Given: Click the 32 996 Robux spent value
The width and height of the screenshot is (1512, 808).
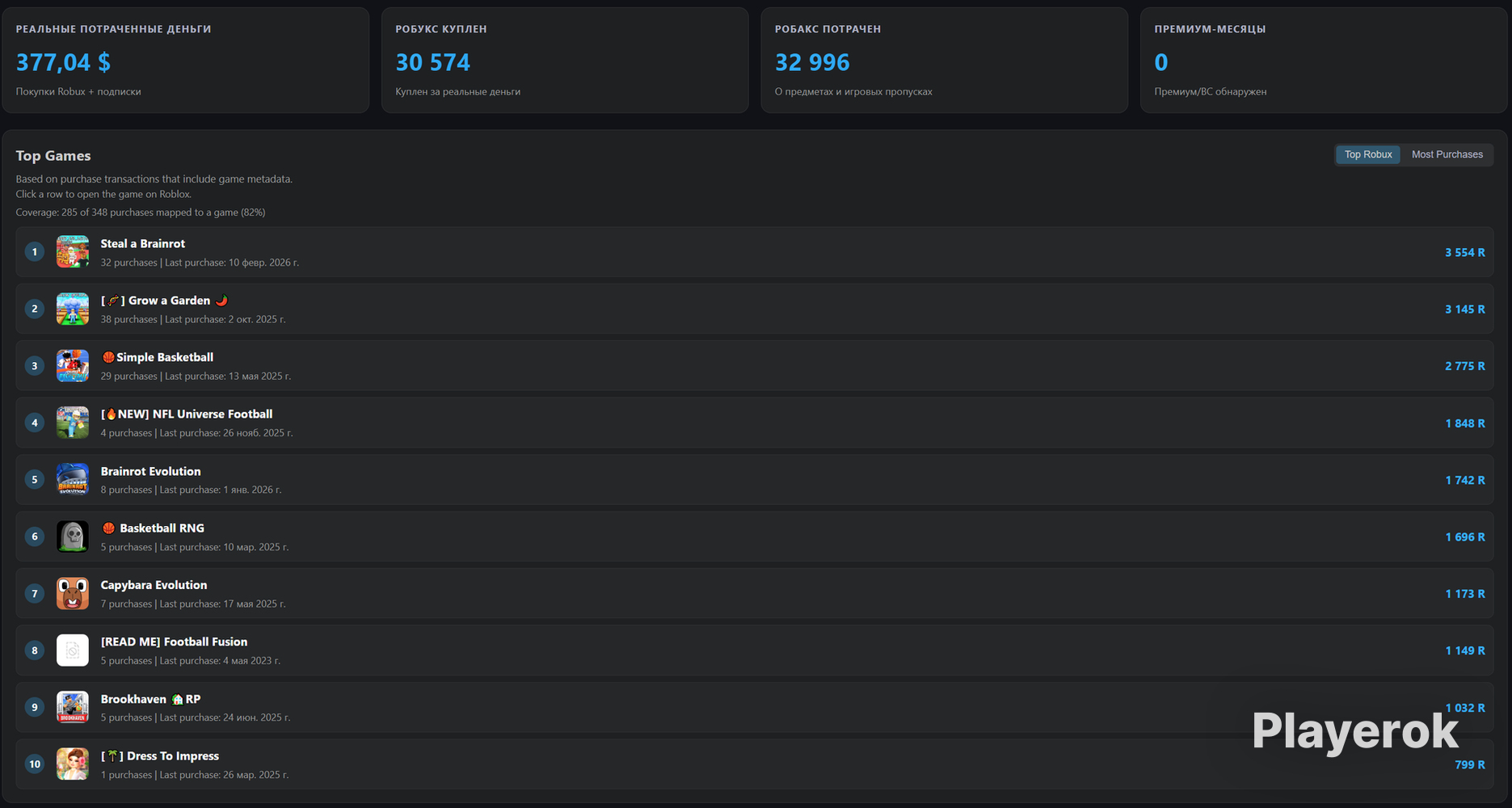Looking at the screenshot, I should (812, 62).
